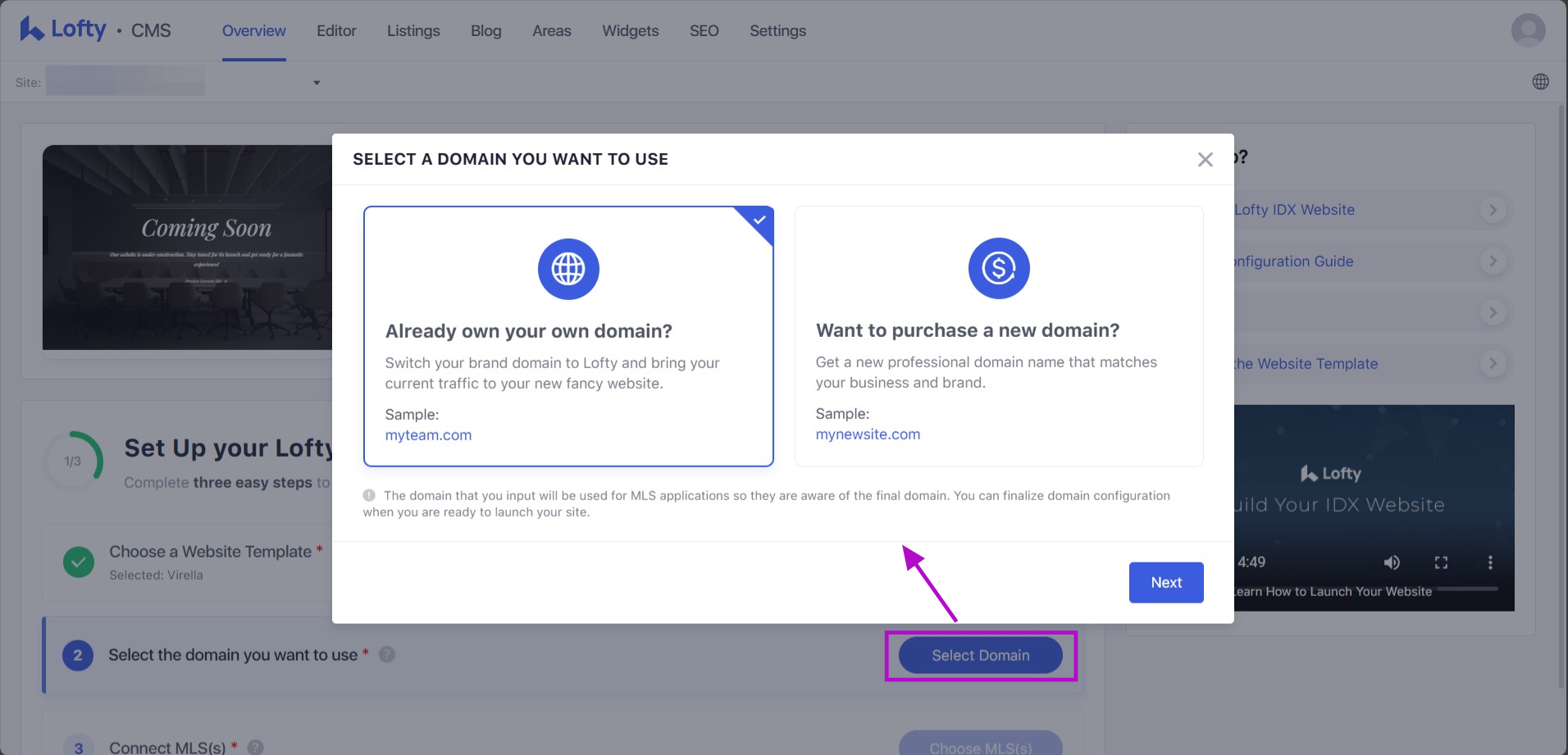Screen dimensions: 1568x755
Task: Click the blue globe domain icon
Action: 568,269
